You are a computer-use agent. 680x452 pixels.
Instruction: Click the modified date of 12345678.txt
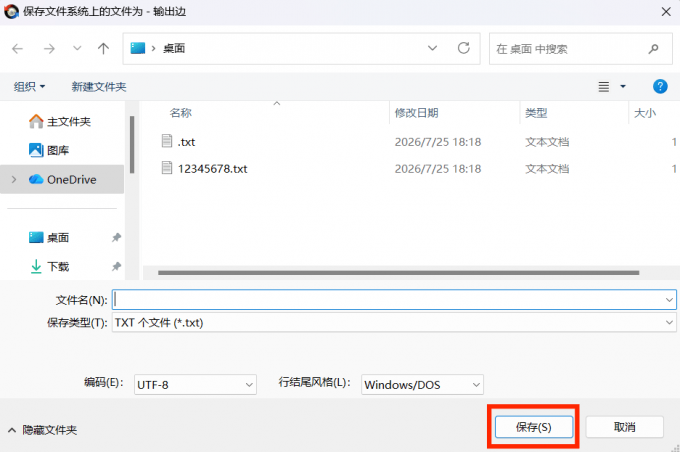pos(438,169)
